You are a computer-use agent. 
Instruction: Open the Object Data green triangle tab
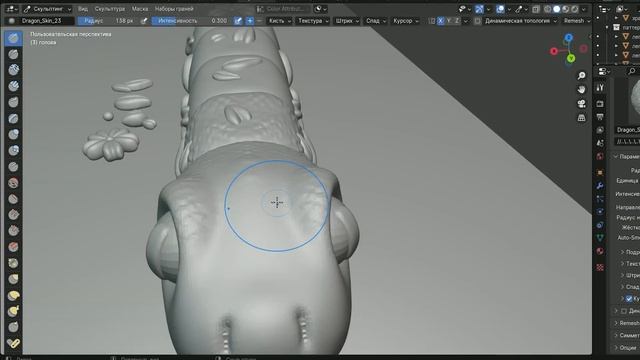[x=600, y=238]
